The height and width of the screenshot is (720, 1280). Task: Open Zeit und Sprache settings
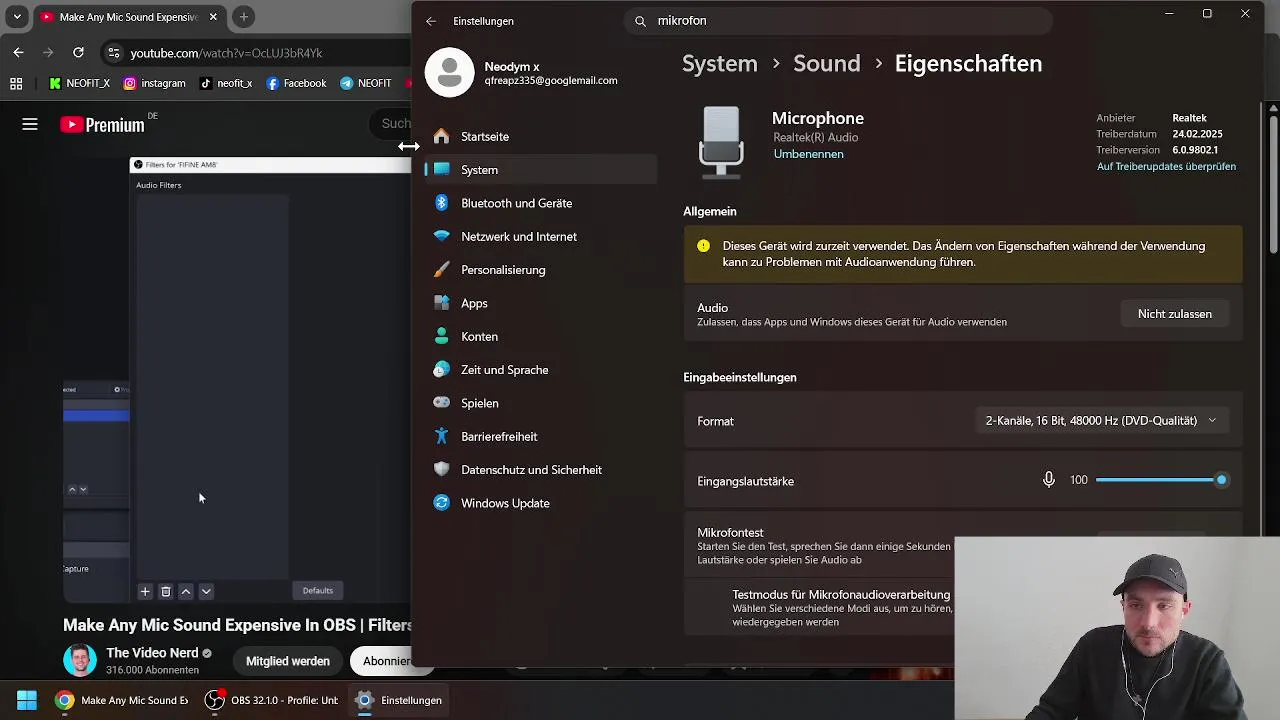pos(540,370)
